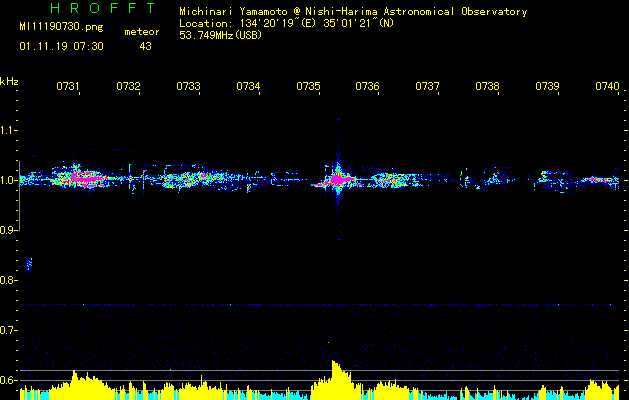Viewport: 629px width, 400px height.
Task: Click the bright meteor echo burst after 0735
Action: 338,179
